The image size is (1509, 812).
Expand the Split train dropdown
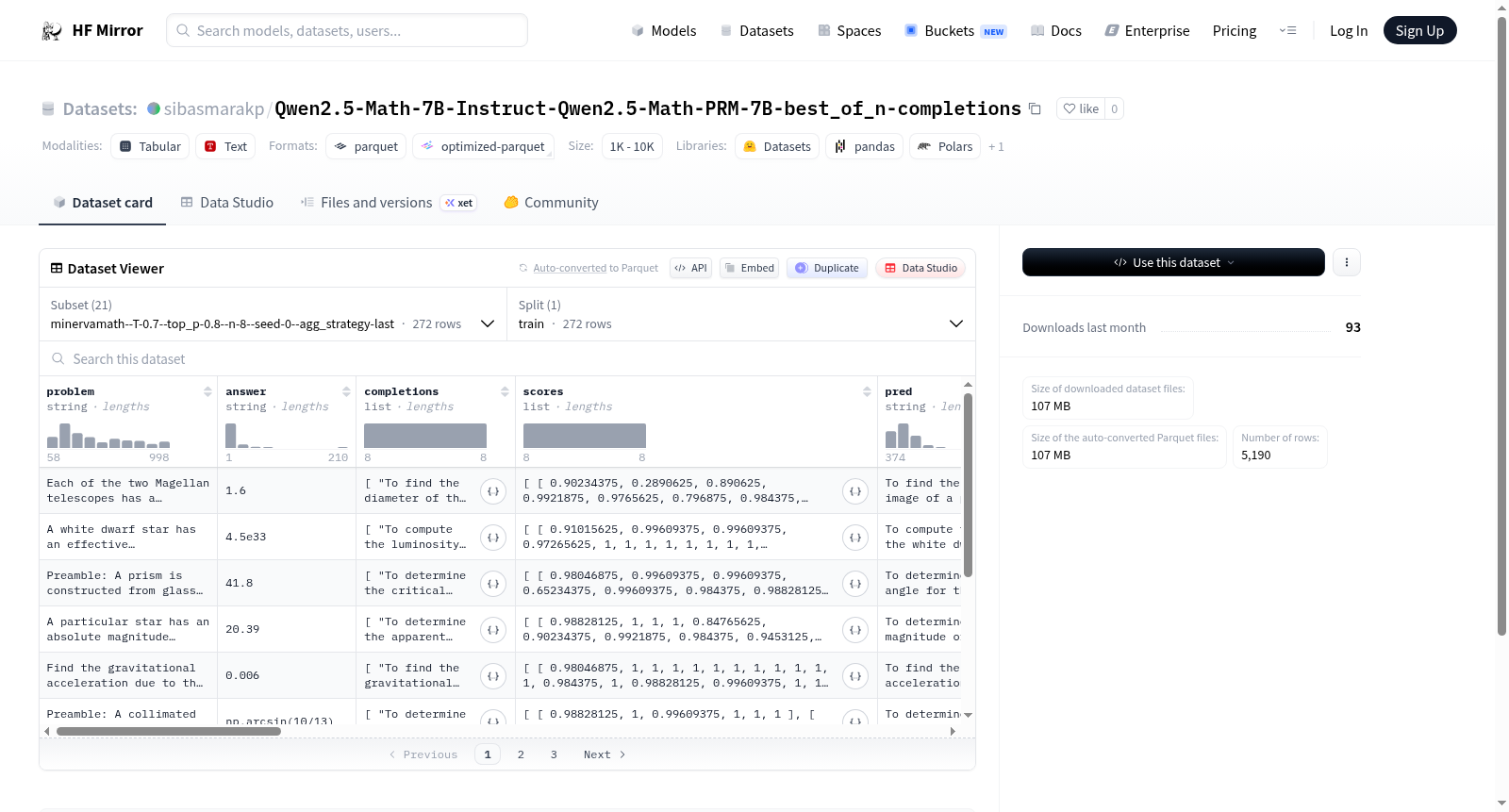[x=740, y=314]
